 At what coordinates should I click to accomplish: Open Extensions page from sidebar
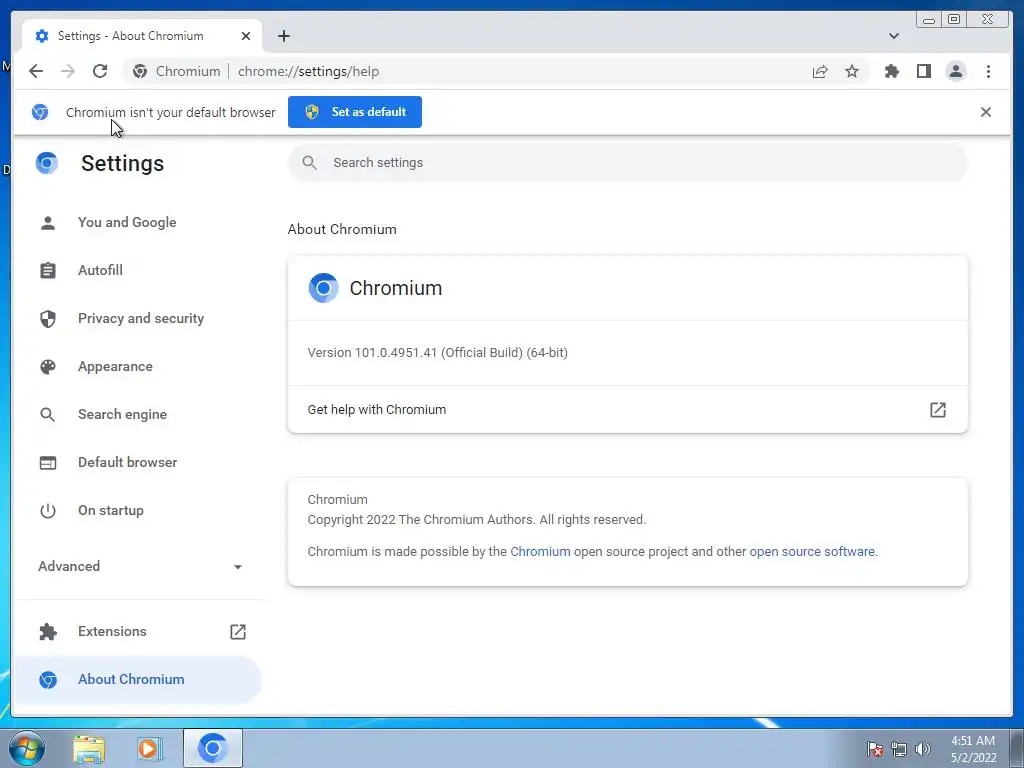point(112,632)
